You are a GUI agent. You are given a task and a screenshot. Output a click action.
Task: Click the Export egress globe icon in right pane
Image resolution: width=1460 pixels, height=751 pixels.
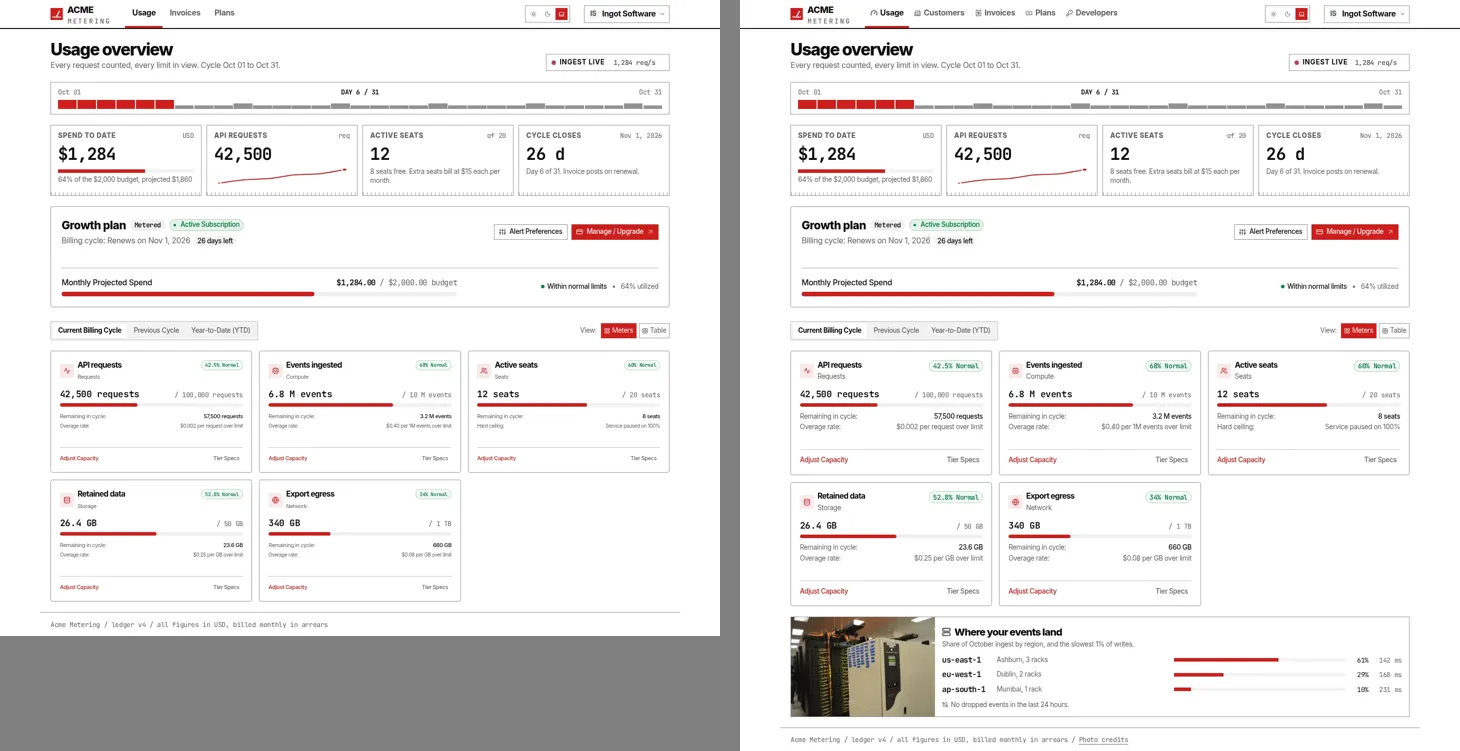click(x=1015, y=501)
